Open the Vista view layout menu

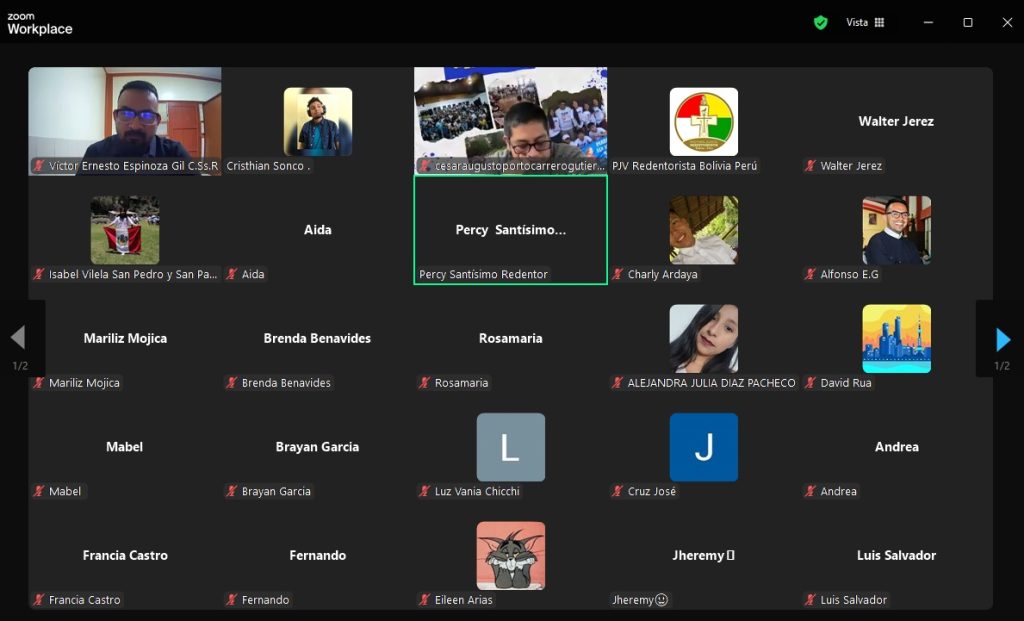tap(865, 22)
